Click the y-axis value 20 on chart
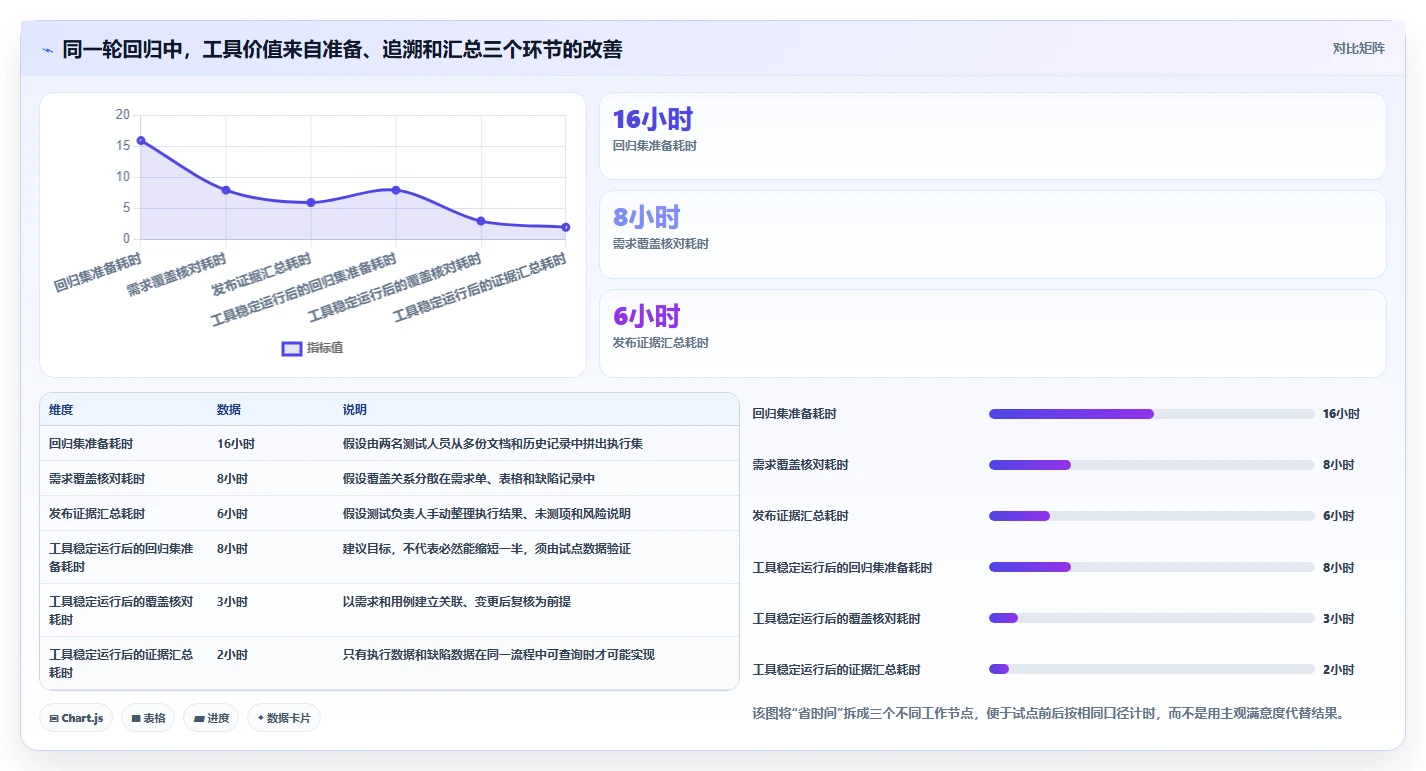The image size is (1426, 771). (123, 115)
